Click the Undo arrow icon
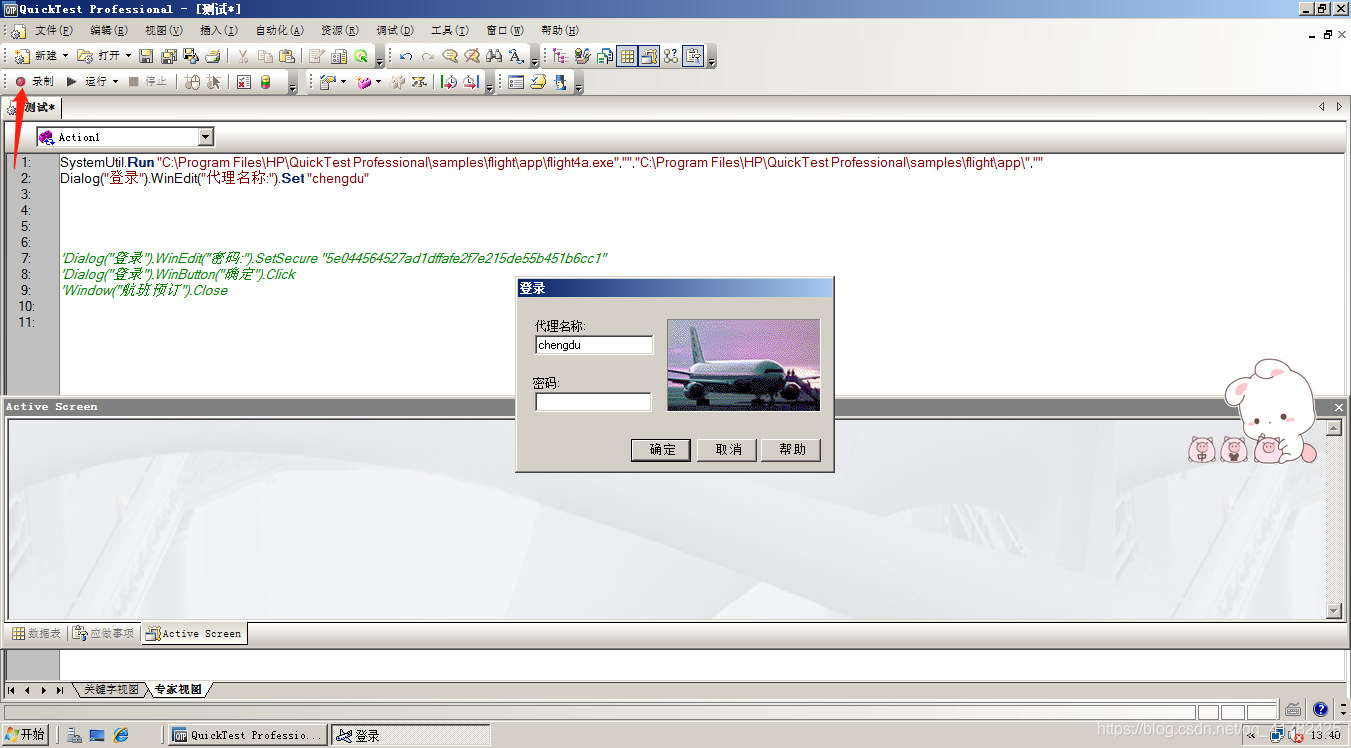 (406, 56)
